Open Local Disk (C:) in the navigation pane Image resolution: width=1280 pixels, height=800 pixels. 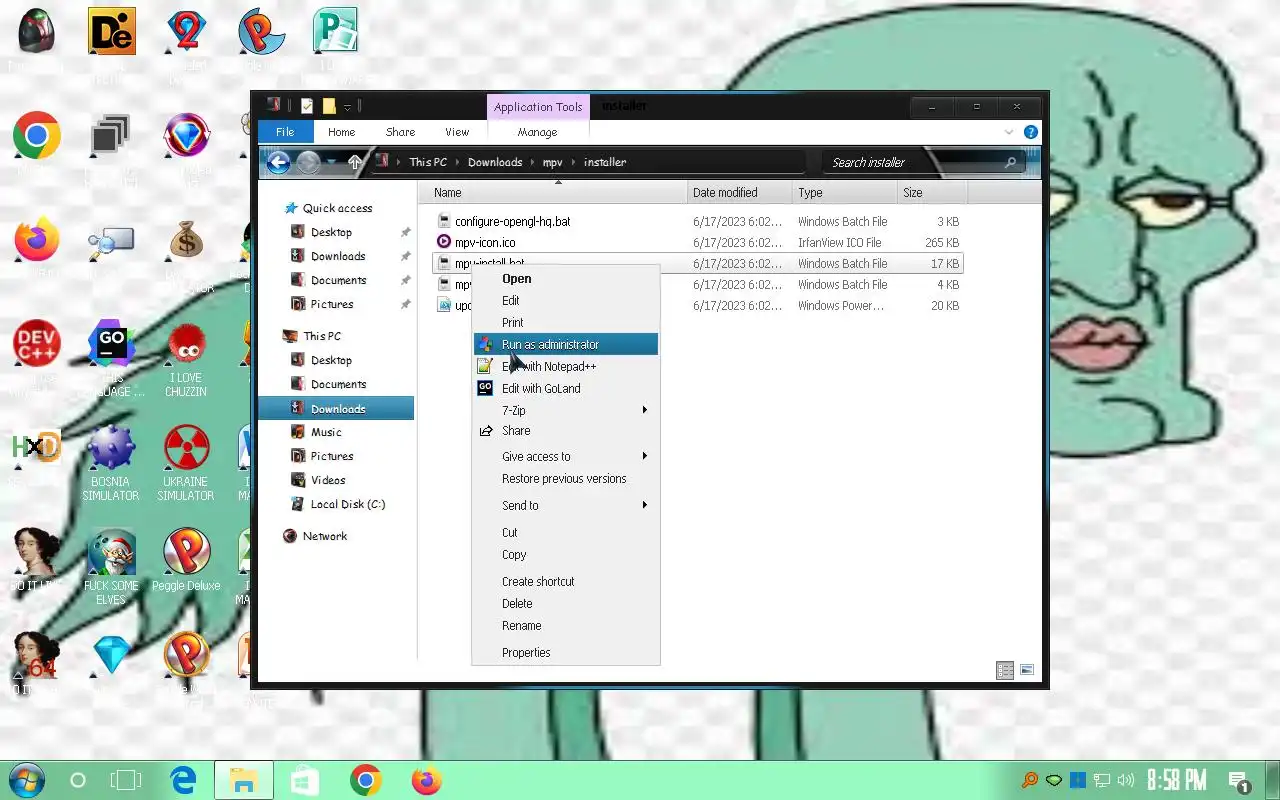point(347,504)
